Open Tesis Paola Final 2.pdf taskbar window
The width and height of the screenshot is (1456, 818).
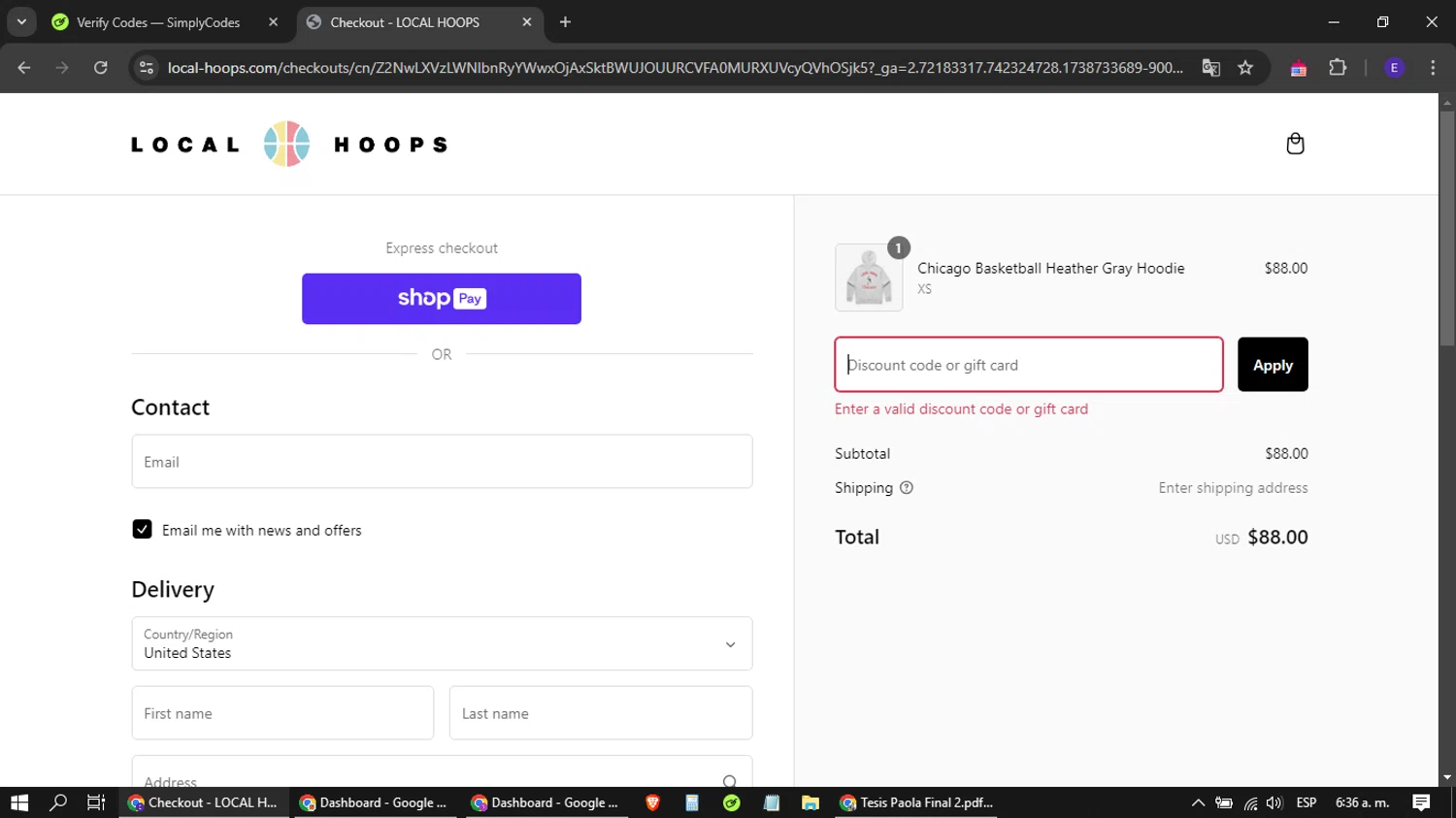pos(917,802)
